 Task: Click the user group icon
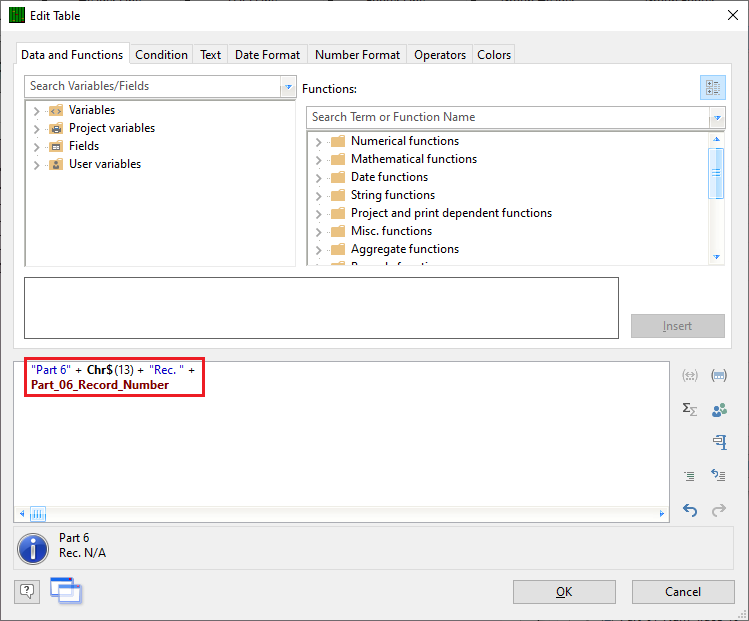click(719, 410)
